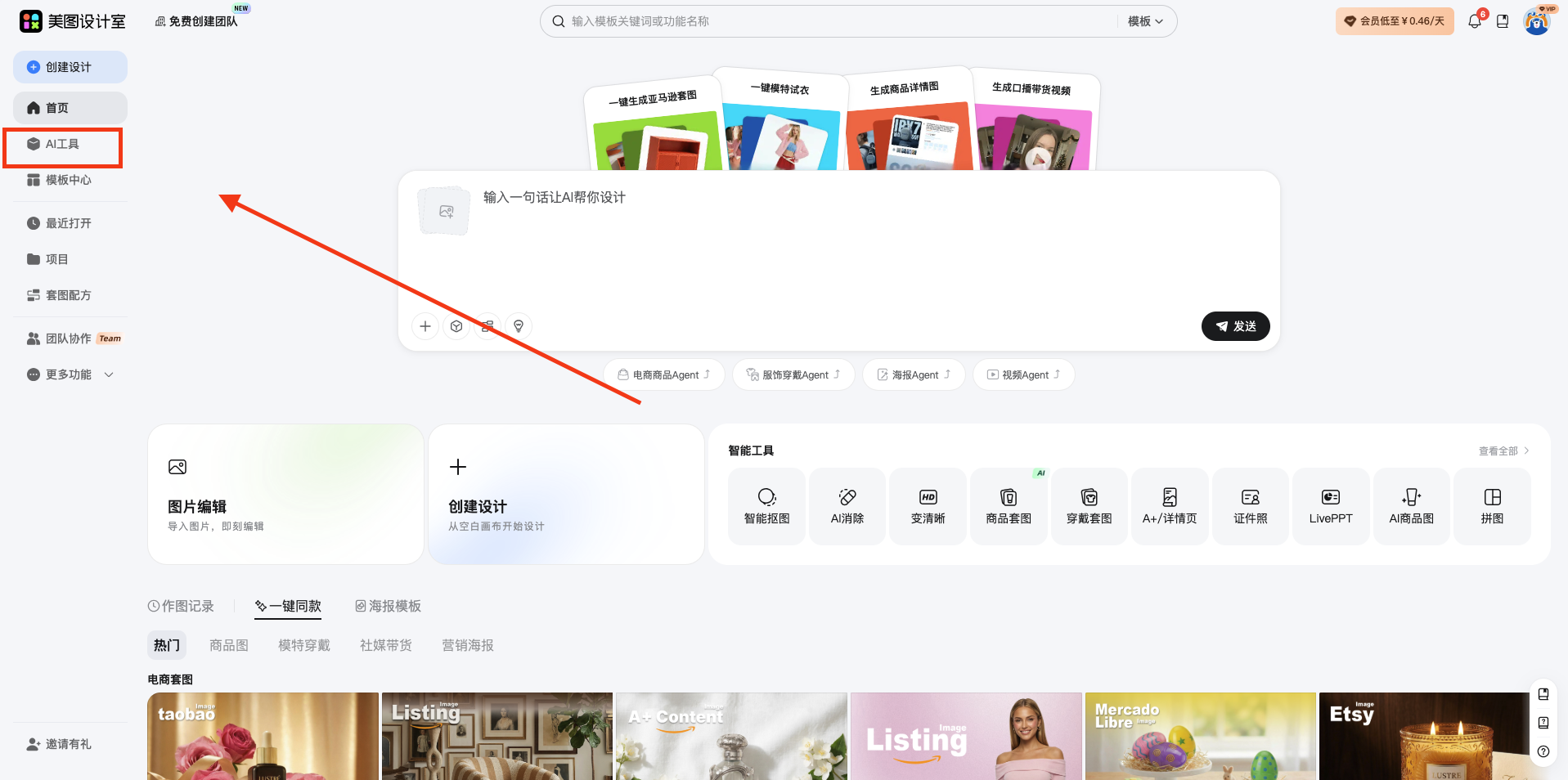Click the 发送 send button
1568x780 pixels.
point(1235,325)
